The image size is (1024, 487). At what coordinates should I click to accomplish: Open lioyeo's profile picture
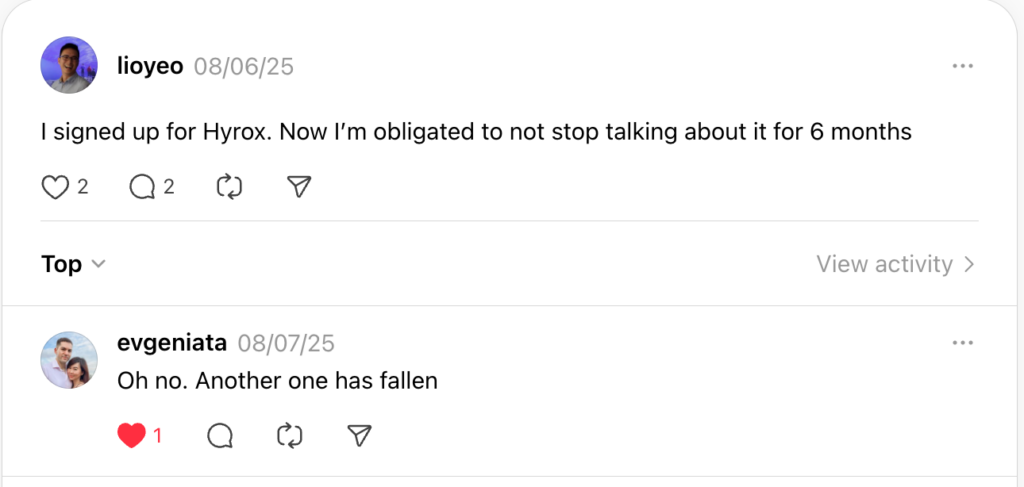coord(69,65)
